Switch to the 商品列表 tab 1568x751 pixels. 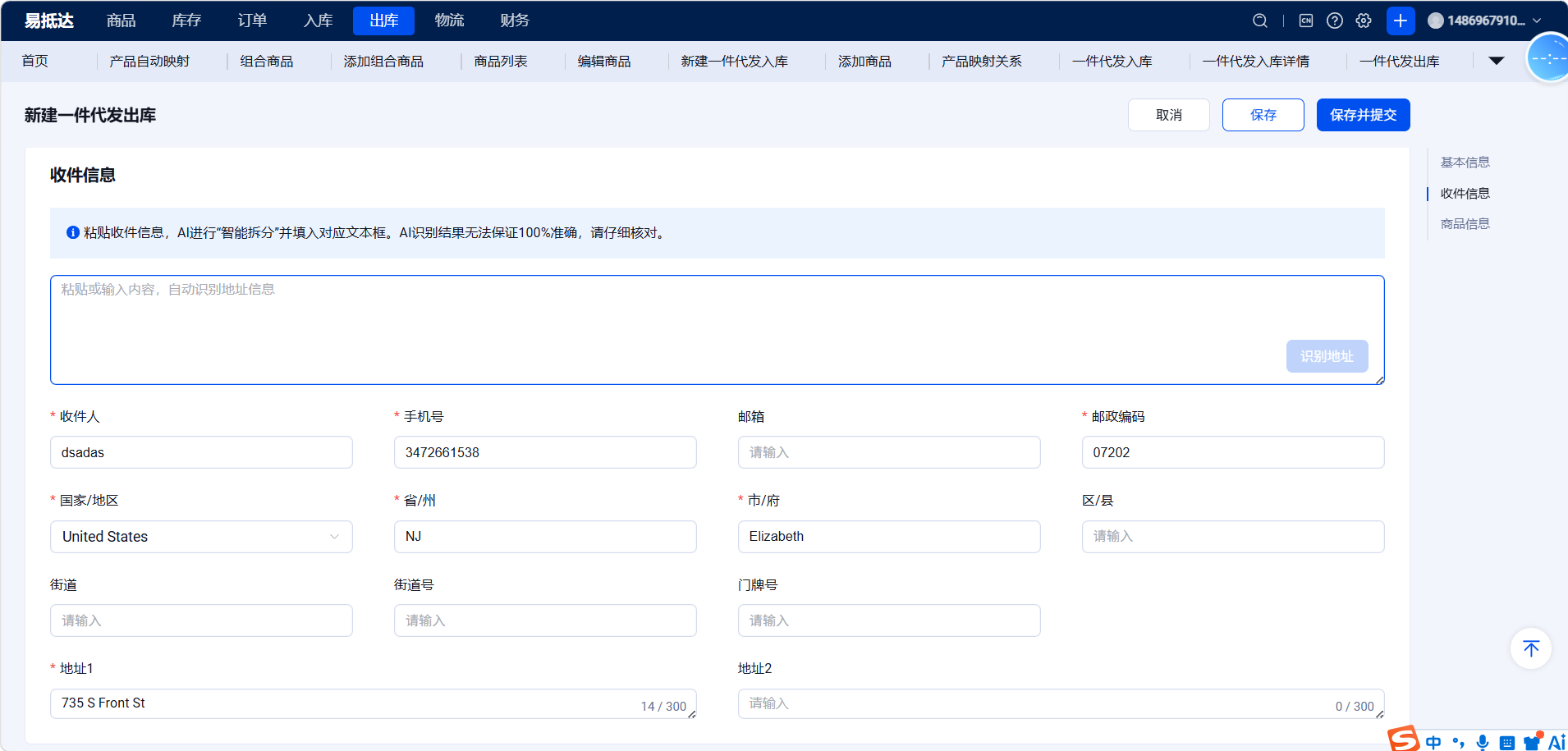501,61
